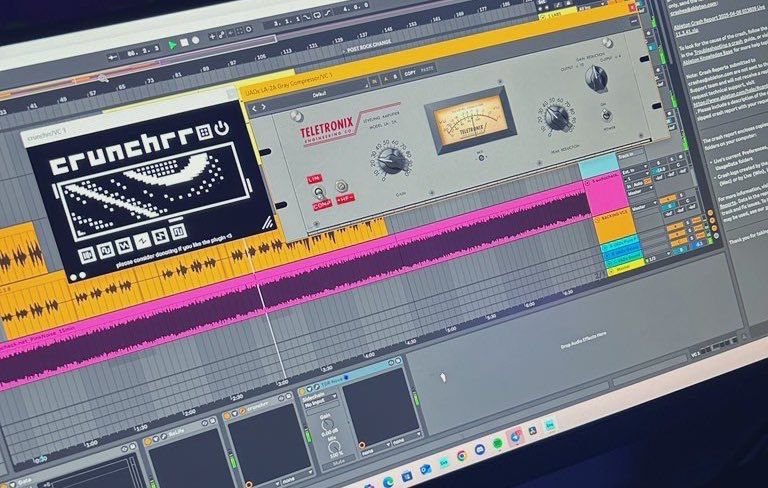
Task: Open Google Chrome from the taskbar
Action: (462, 456)
